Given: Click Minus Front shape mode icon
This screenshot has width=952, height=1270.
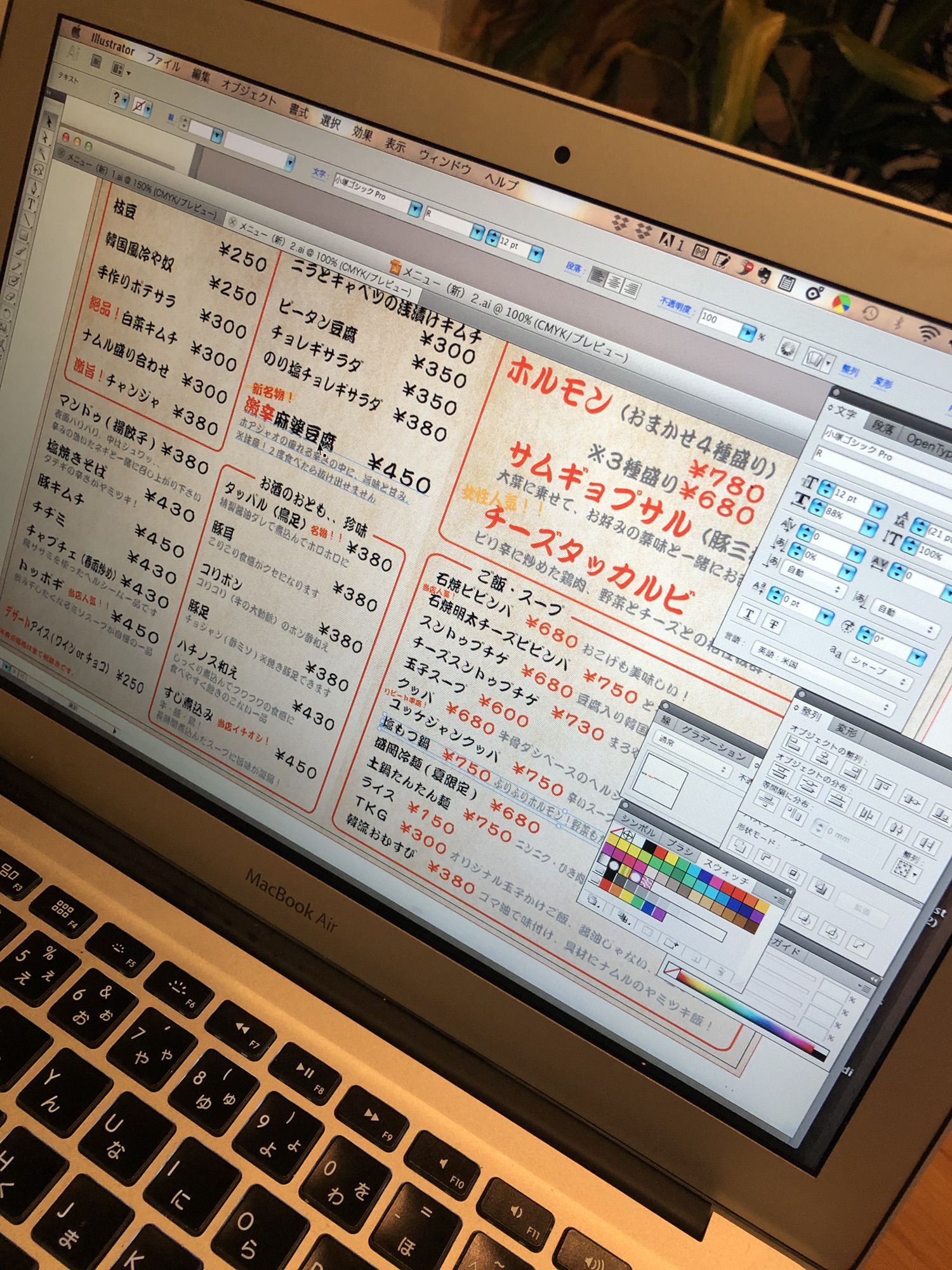Looking at the screenshot, I should [766, 860].
